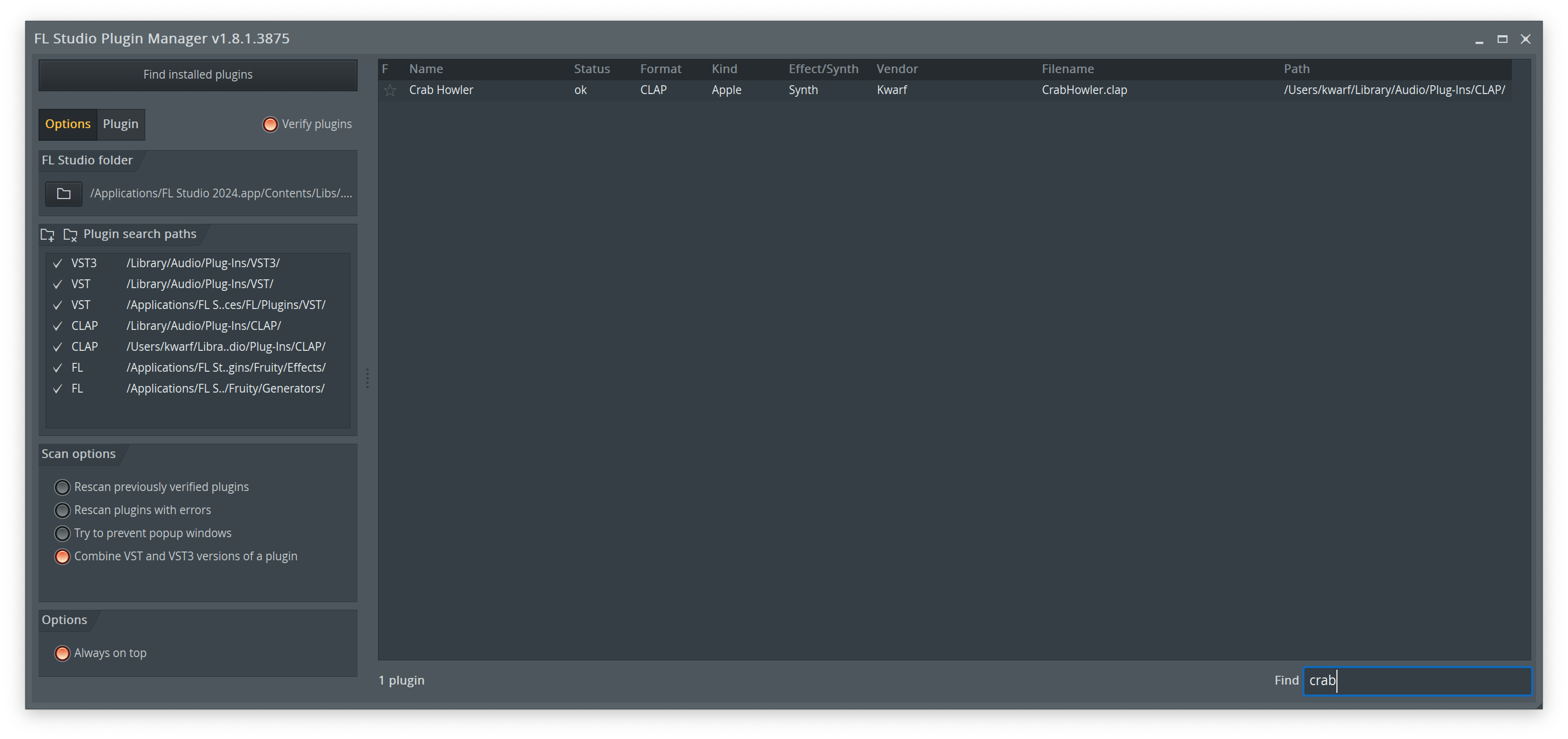Sort by the Vendor column header
This screenshot has height=739, width=1568.
pyautogui.click(x=897, y=69)
